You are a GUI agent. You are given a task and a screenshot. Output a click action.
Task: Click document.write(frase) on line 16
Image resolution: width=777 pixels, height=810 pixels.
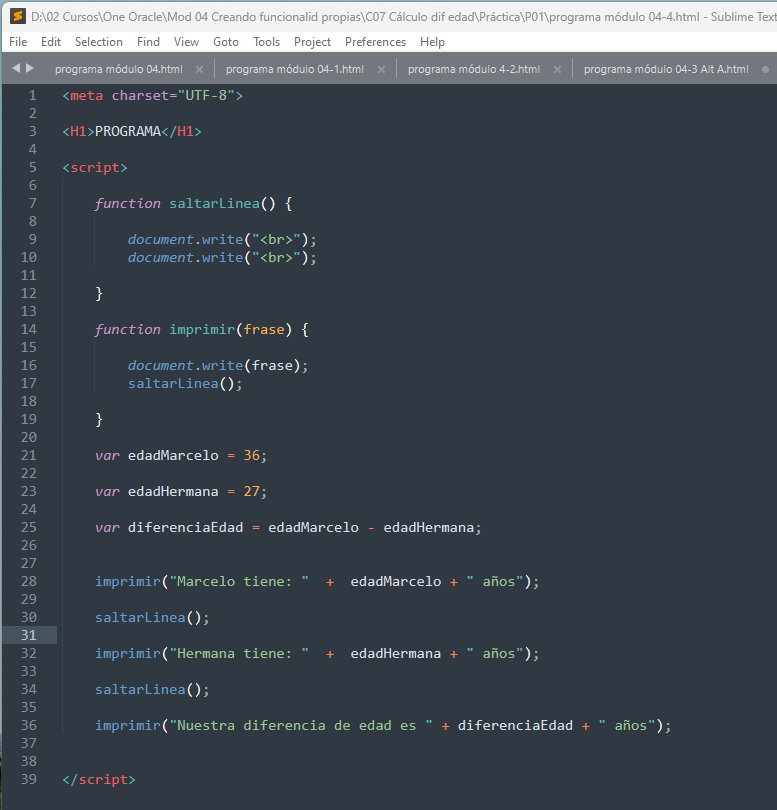pyautogui.click(x=218, y=366)
